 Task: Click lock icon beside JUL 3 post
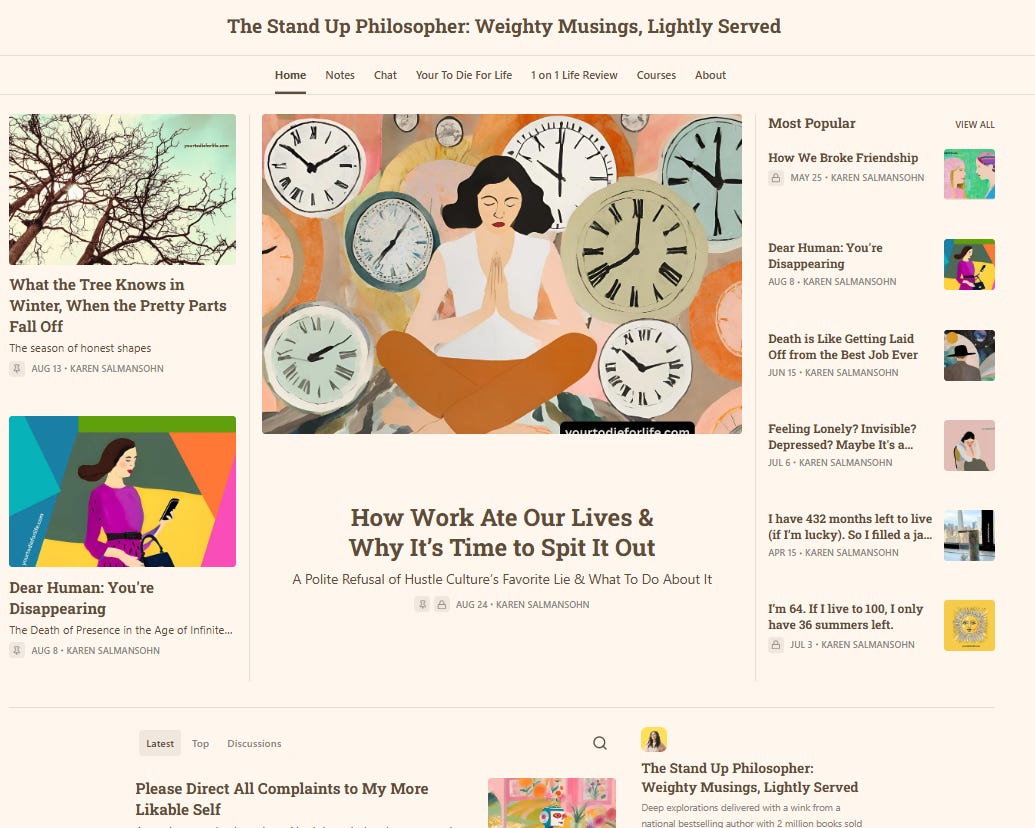(x=776, y=644)
